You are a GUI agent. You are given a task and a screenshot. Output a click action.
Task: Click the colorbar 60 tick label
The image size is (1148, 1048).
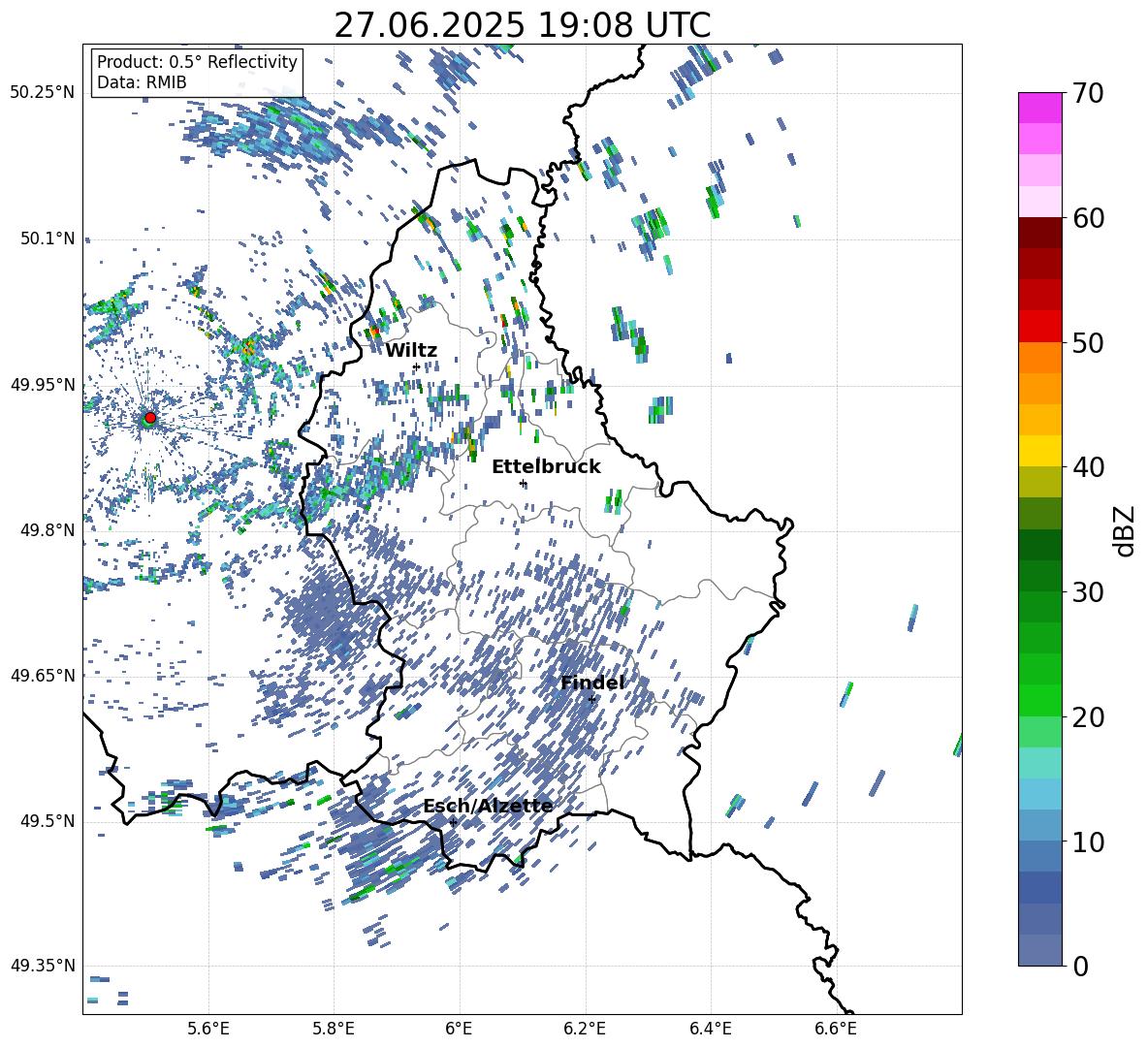pyautogui.click(x=1088, y=218)
